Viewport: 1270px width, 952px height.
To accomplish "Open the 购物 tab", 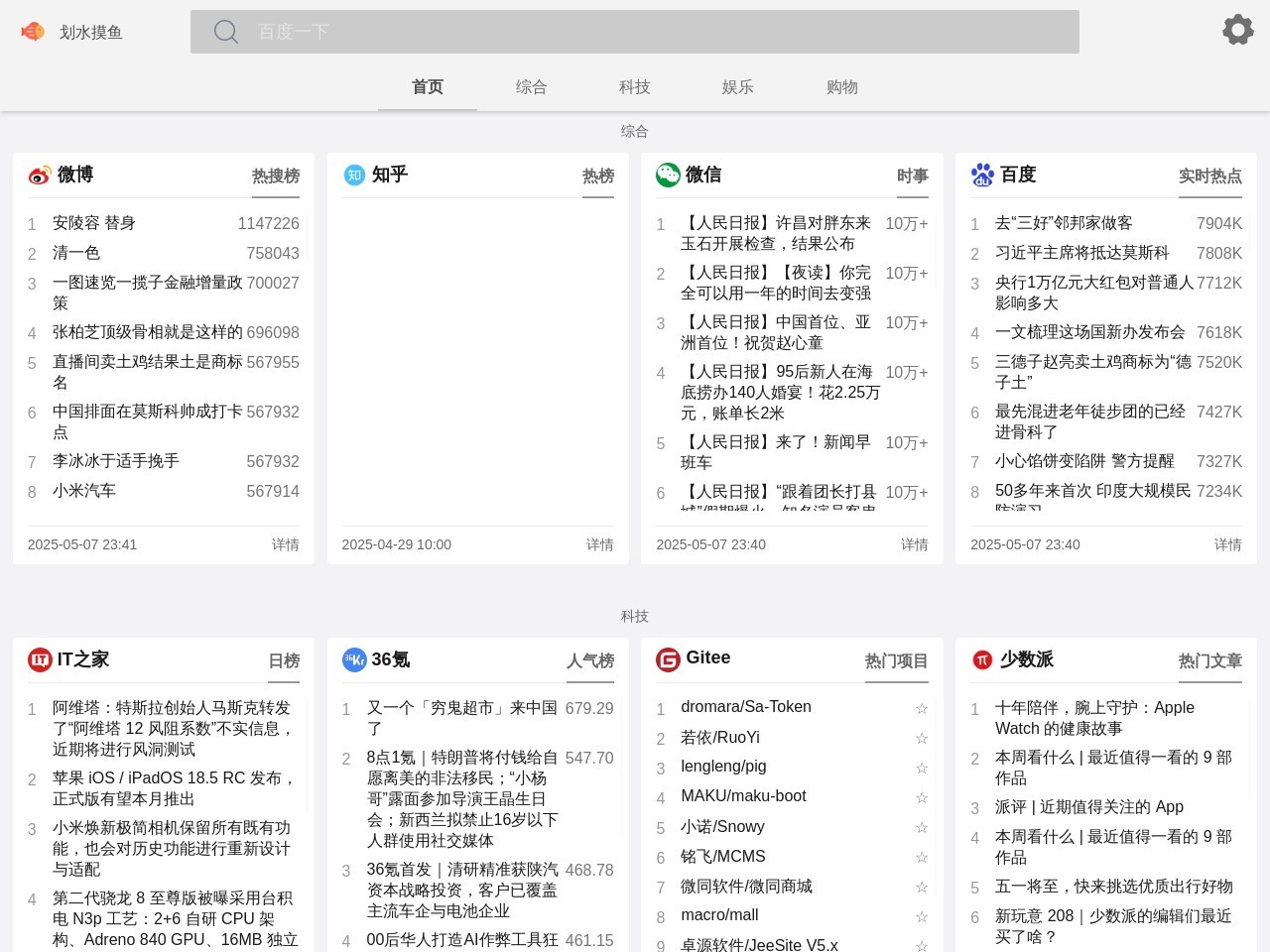I will (x=842, y=87).
